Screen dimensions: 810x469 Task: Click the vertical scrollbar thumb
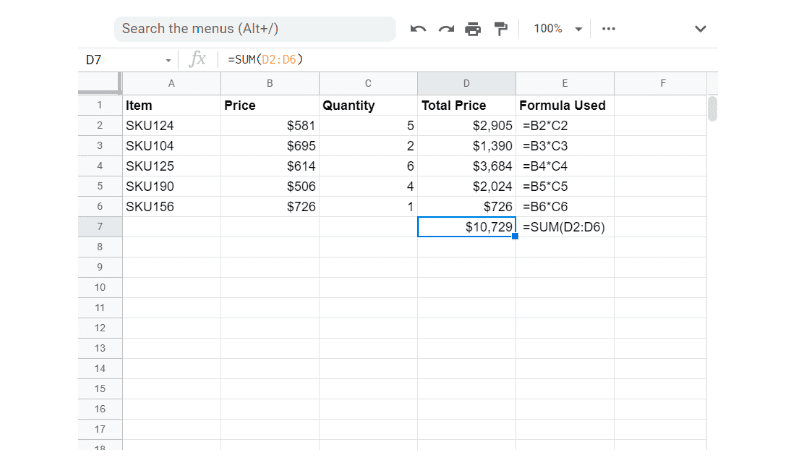712,108
